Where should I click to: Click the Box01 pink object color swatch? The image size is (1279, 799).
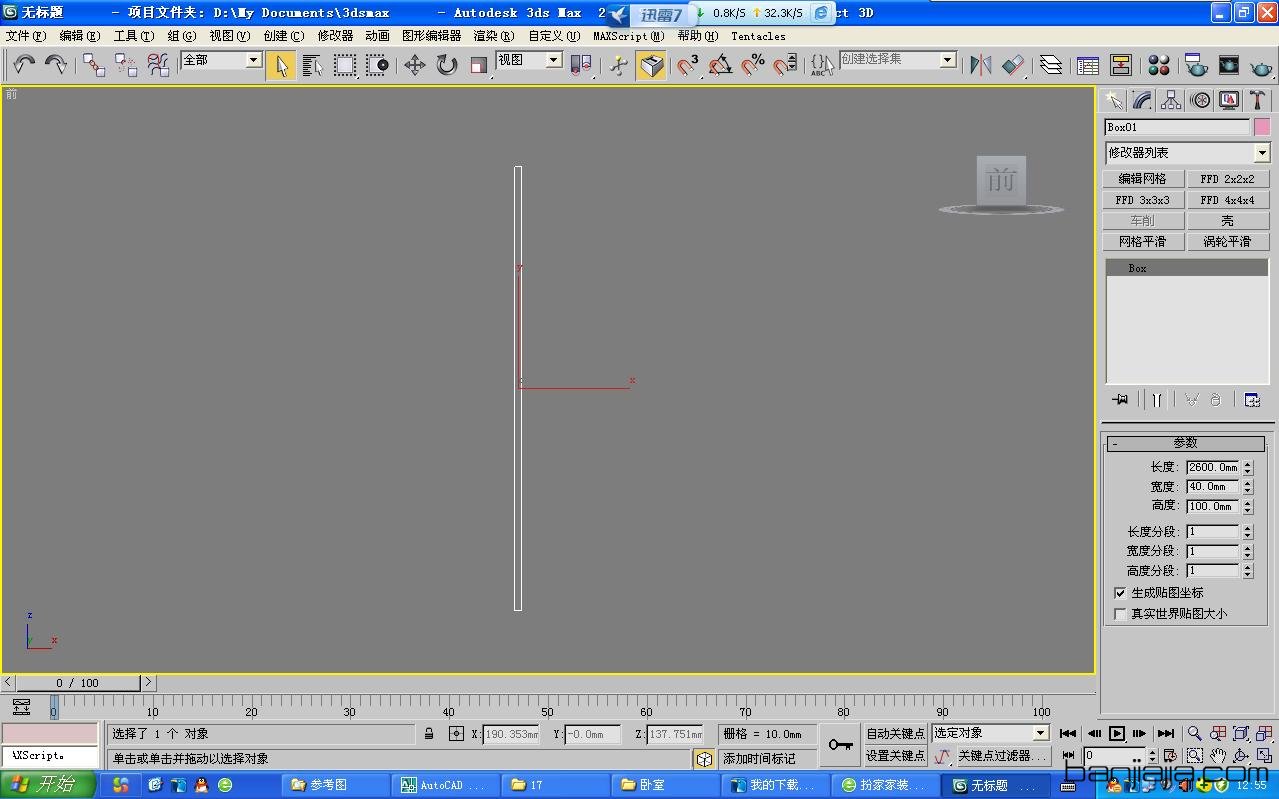point(1263,127)
